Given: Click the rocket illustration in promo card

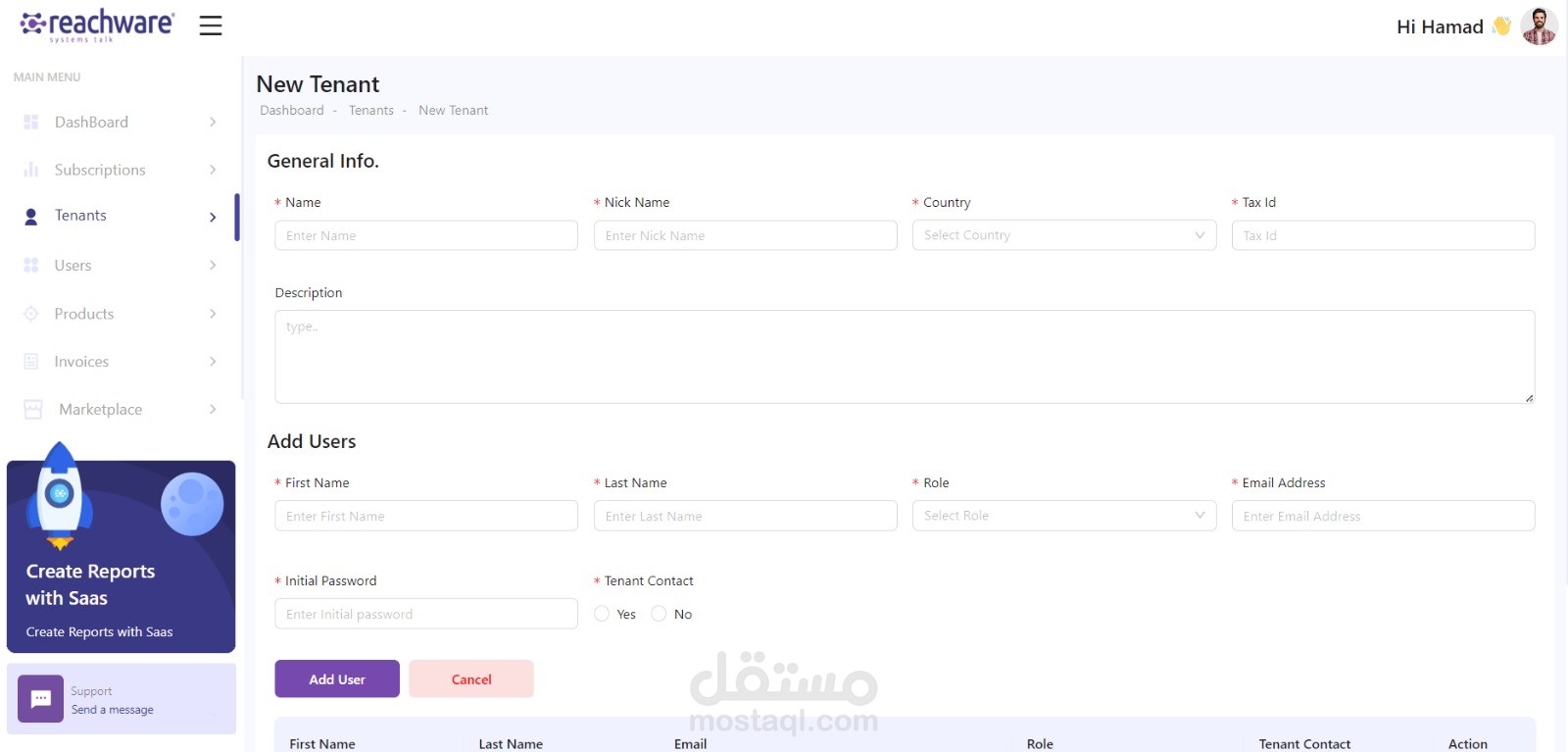Looking at the screenshot, I should 60,495.
